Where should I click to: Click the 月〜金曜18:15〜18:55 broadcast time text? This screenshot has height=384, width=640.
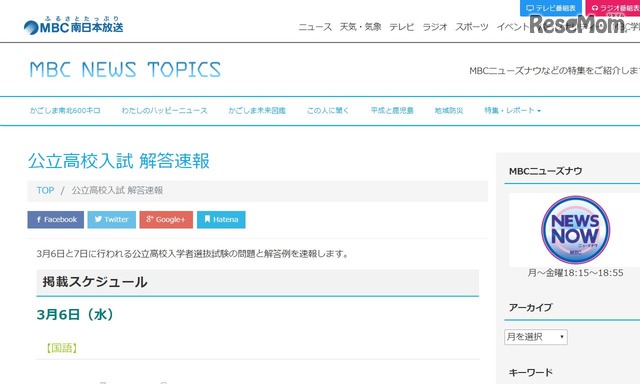pyautogui.click(x=576, y=273)
